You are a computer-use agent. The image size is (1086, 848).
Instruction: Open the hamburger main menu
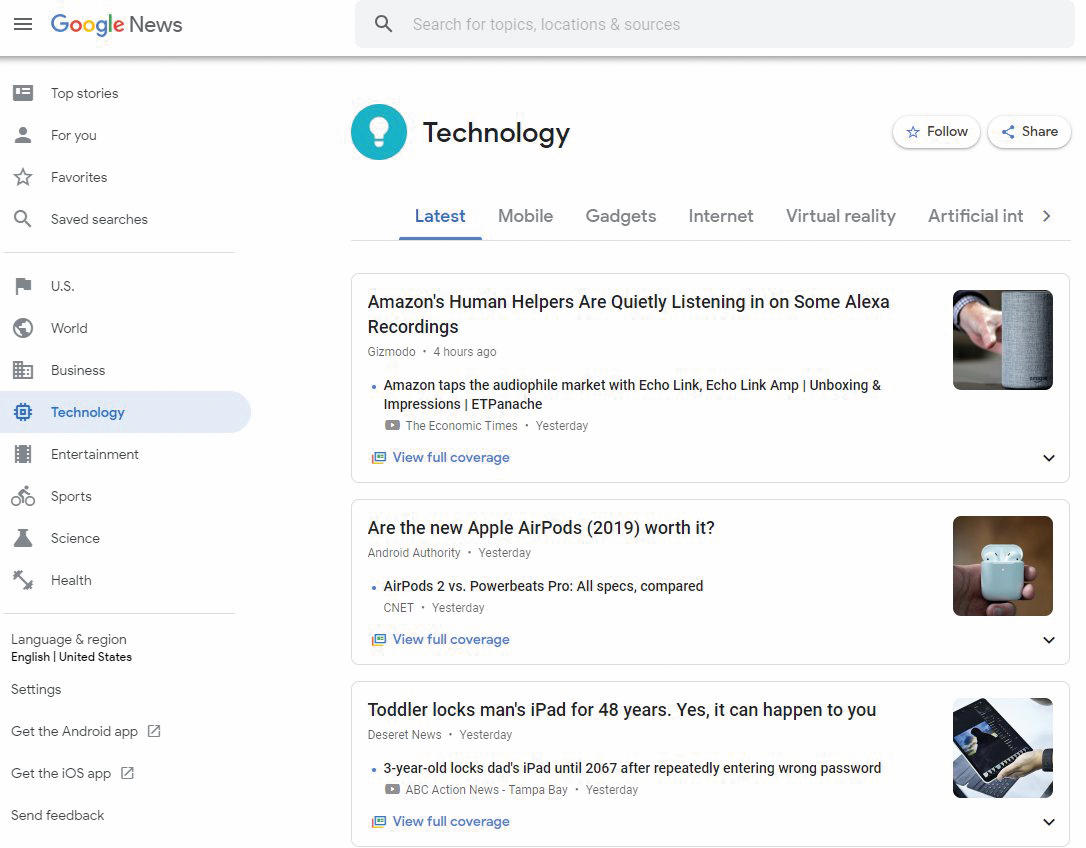click(23, 24)
